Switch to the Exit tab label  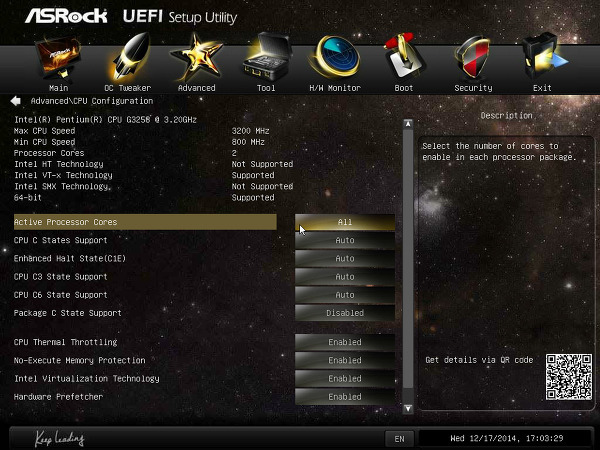[x=542, y=88]
